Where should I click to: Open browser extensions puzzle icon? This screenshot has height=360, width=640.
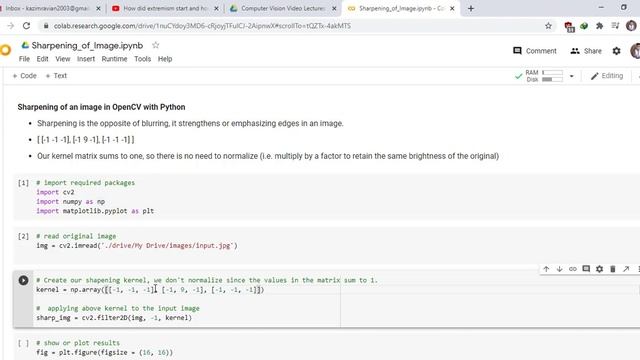(599, 26)
